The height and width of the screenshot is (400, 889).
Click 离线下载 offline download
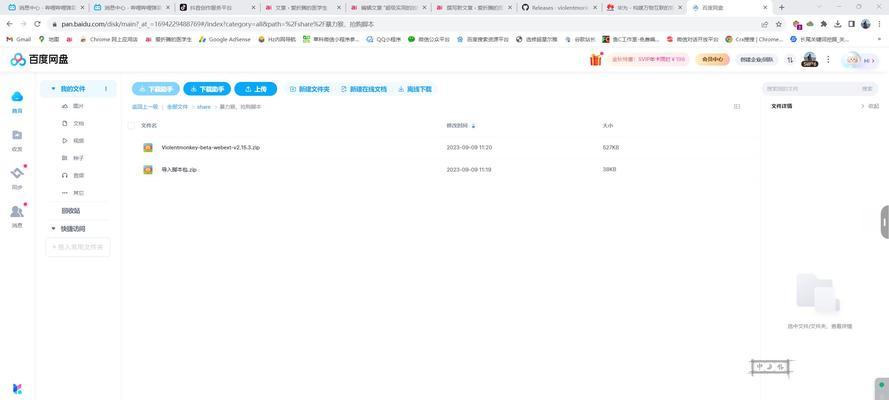(414, 89)
